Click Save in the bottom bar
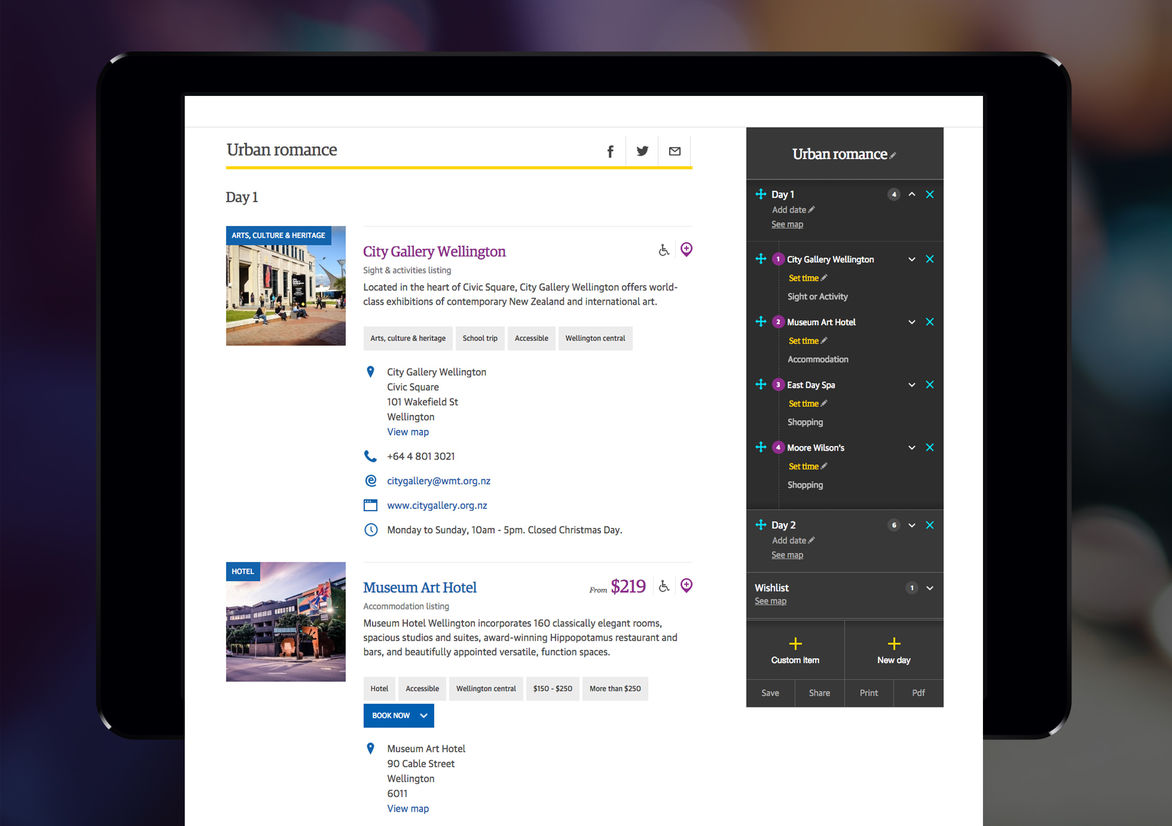1172x826 pixels. coord(770,693)
